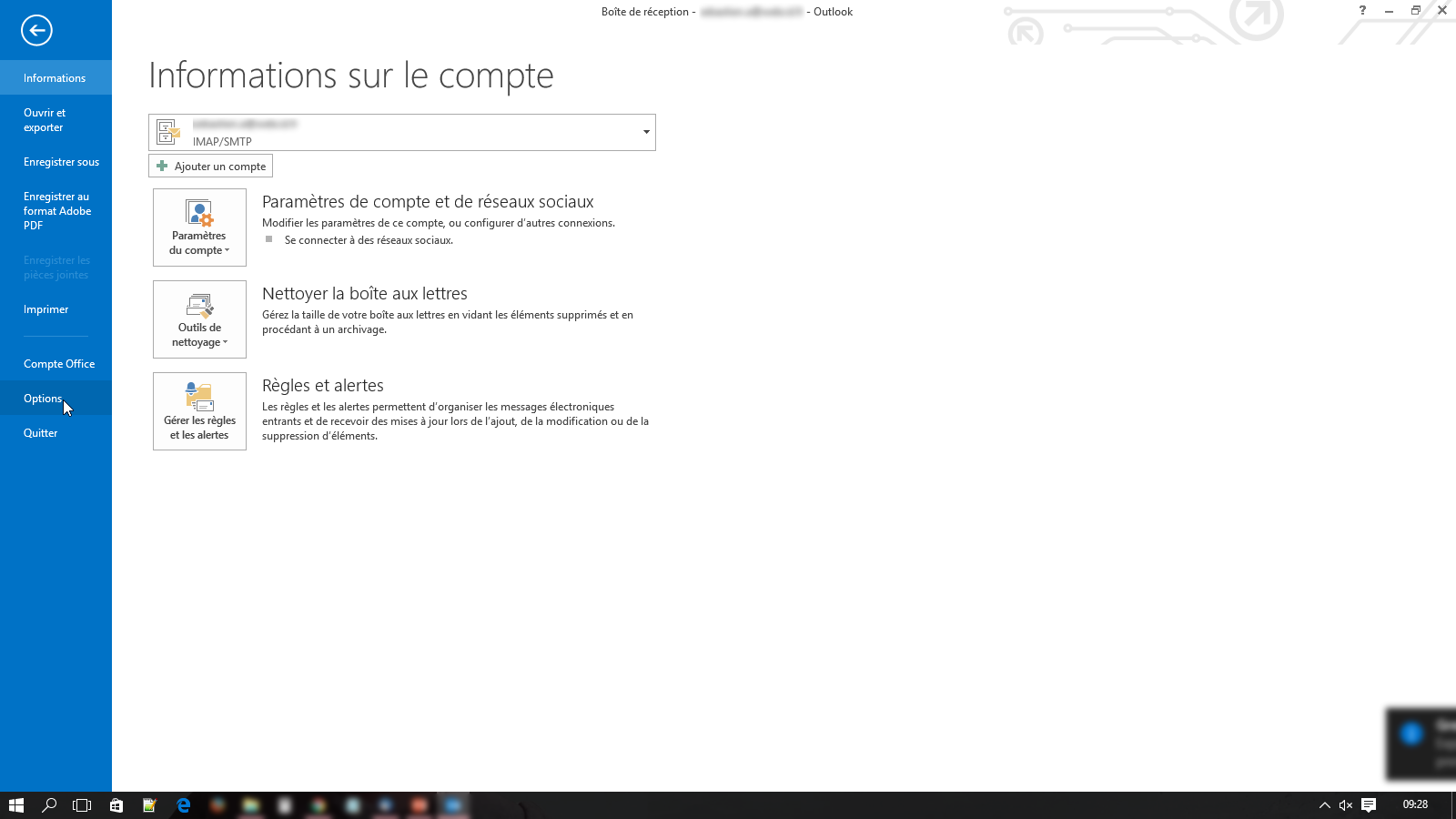The width and height of the screenshot is (1456, 819).
Task: Open Task View on taskbar
Action: [x=82, y=805]
